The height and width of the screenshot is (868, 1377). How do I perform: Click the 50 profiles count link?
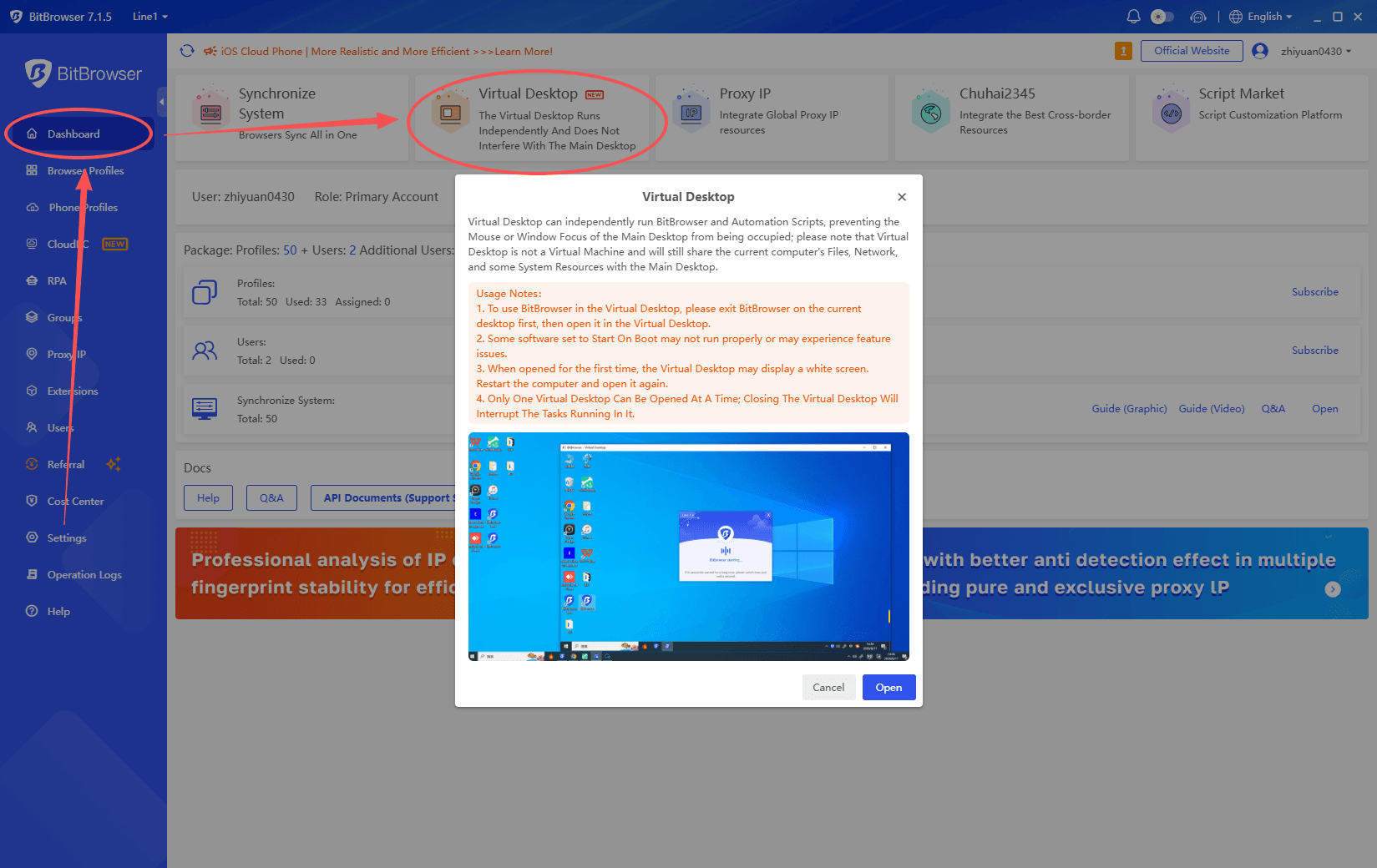[290, 250]
